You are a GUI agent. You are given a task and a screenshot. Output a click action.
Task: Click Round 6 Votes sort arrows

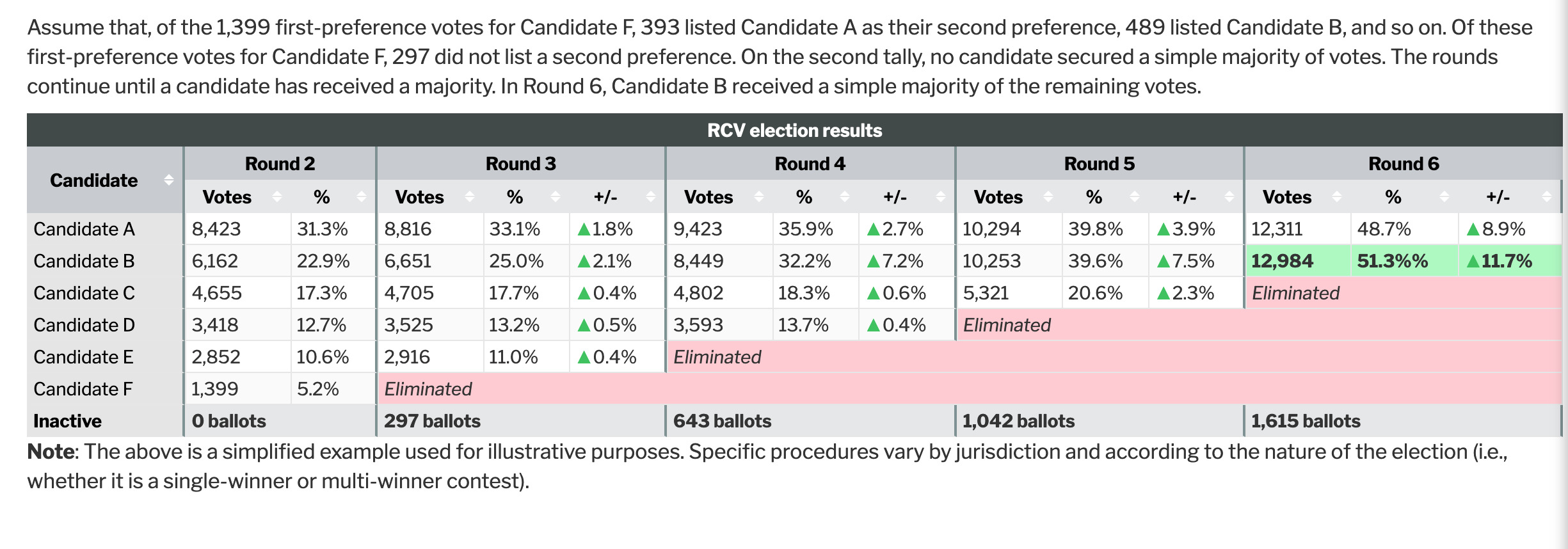point(1337,196)
